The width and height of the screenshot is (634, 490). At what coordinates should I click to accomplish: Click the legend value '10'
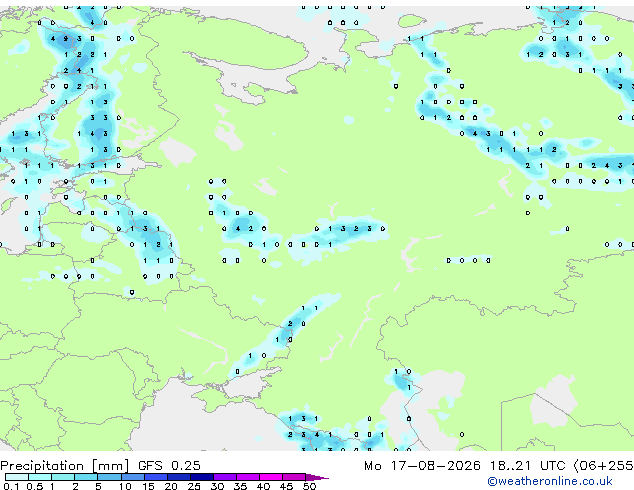125,486
